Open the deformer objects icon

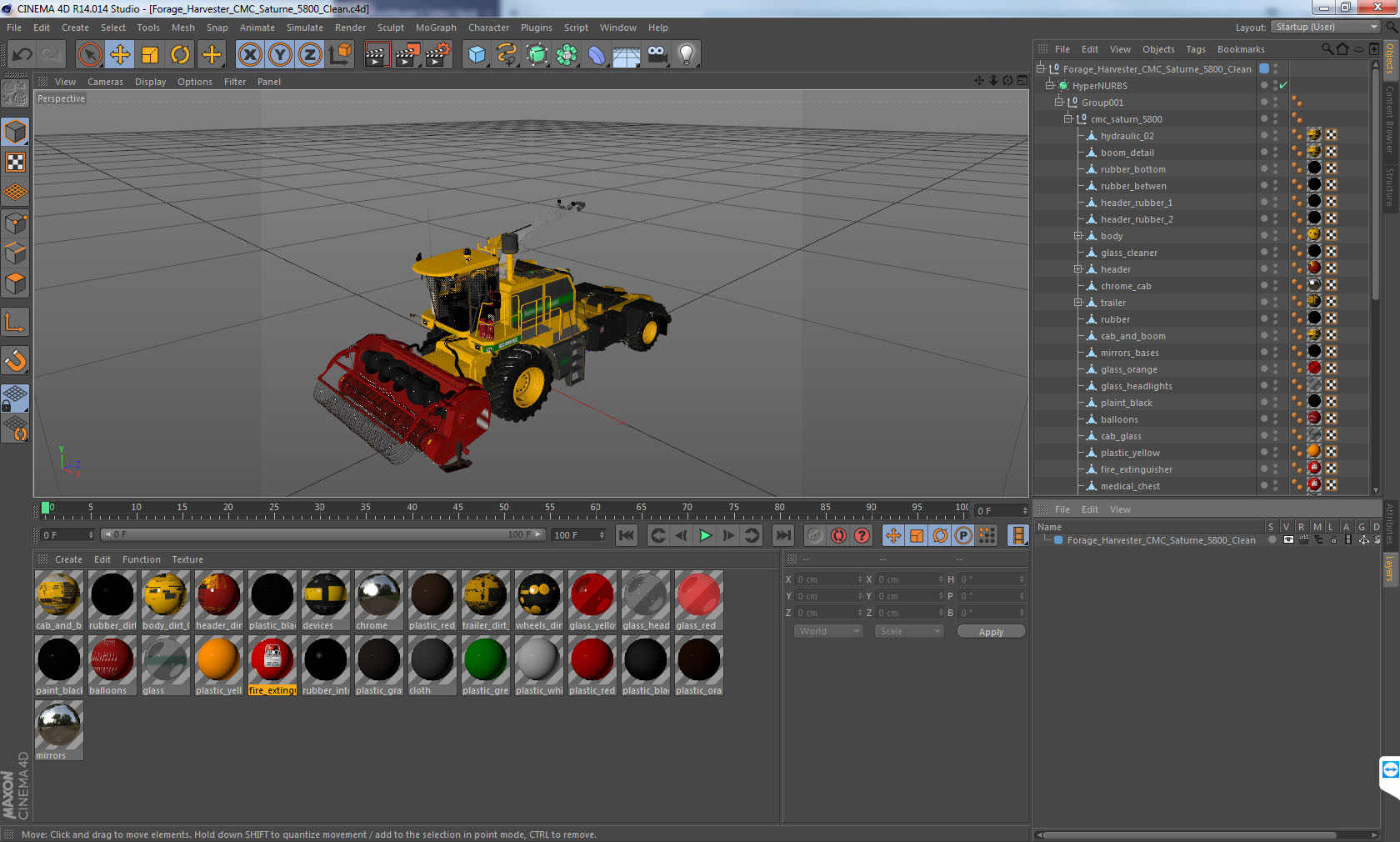coord(597,55)
